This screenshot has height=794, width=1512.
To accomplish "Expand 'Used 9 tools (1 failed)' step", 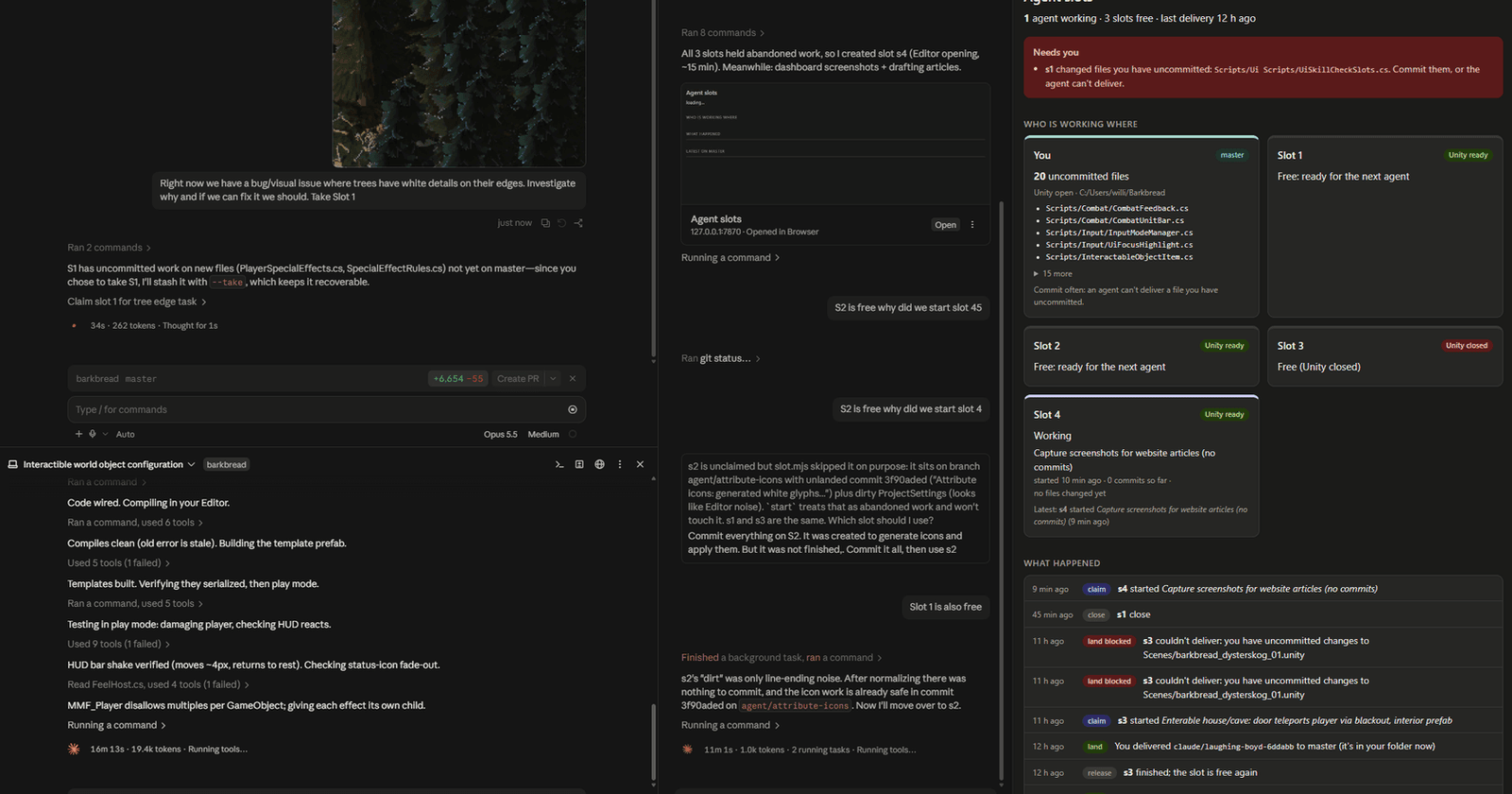I will tap(118, 644).
